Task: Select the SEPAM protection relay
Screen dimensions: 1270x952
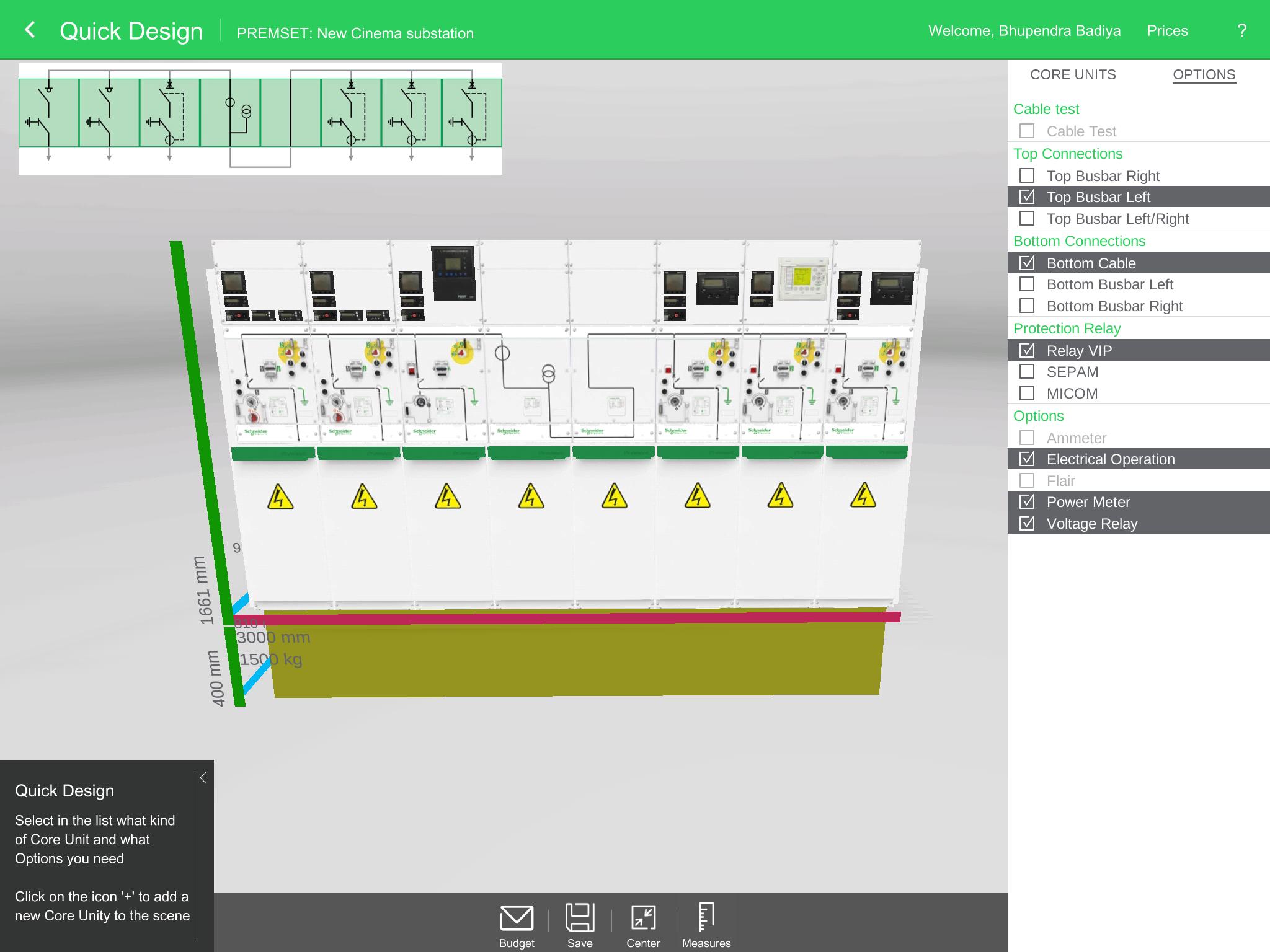Action: [x=1139, y=371]
